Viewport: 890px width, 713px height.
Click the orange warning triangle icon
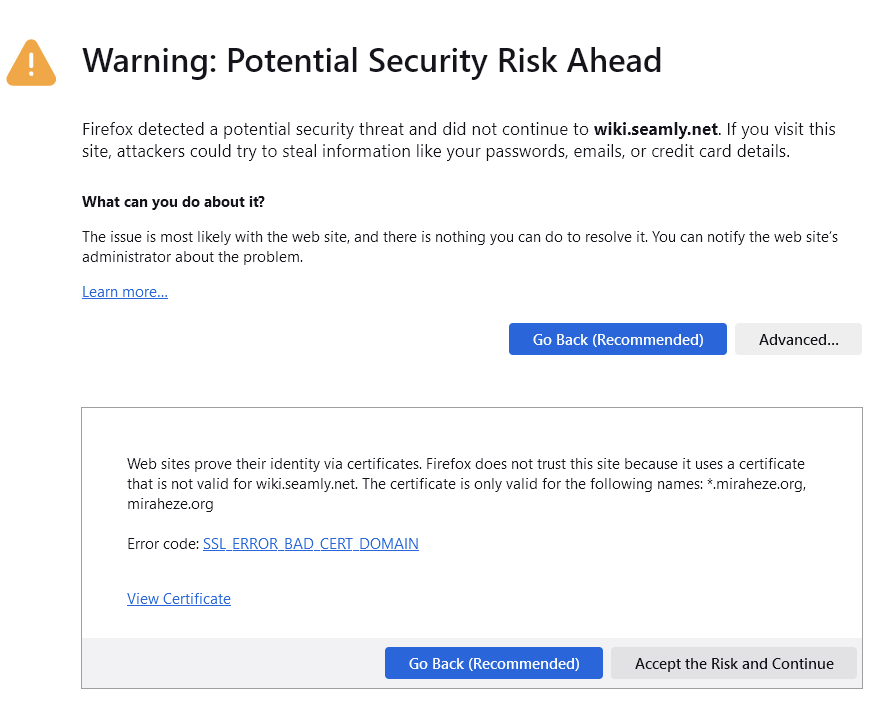tap(31, 62)
